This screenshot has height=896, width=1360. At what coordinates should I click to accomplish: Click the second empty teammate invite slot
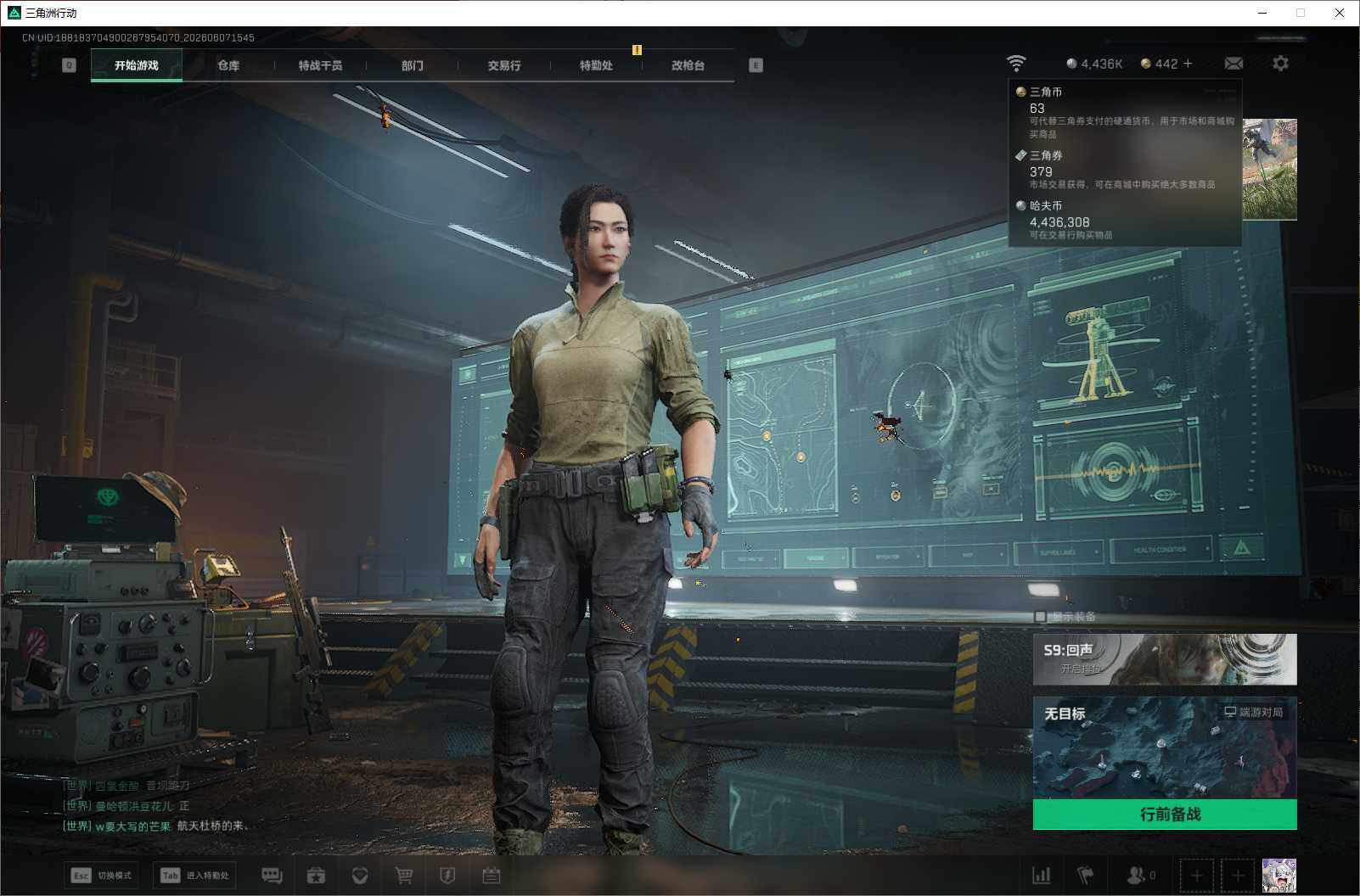click(1238, 875)
